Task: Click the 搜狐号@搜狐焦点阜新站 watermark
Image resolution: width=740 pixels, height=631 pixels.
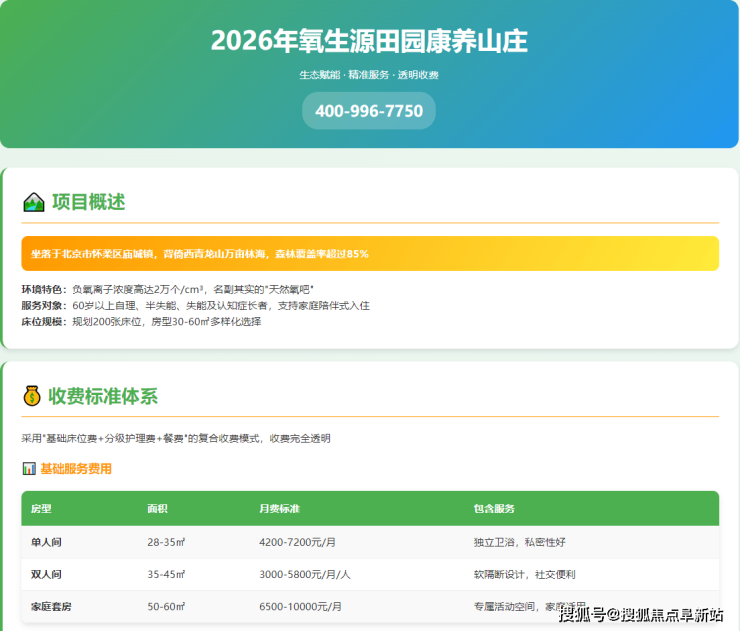Action: [x=641, y=614]
